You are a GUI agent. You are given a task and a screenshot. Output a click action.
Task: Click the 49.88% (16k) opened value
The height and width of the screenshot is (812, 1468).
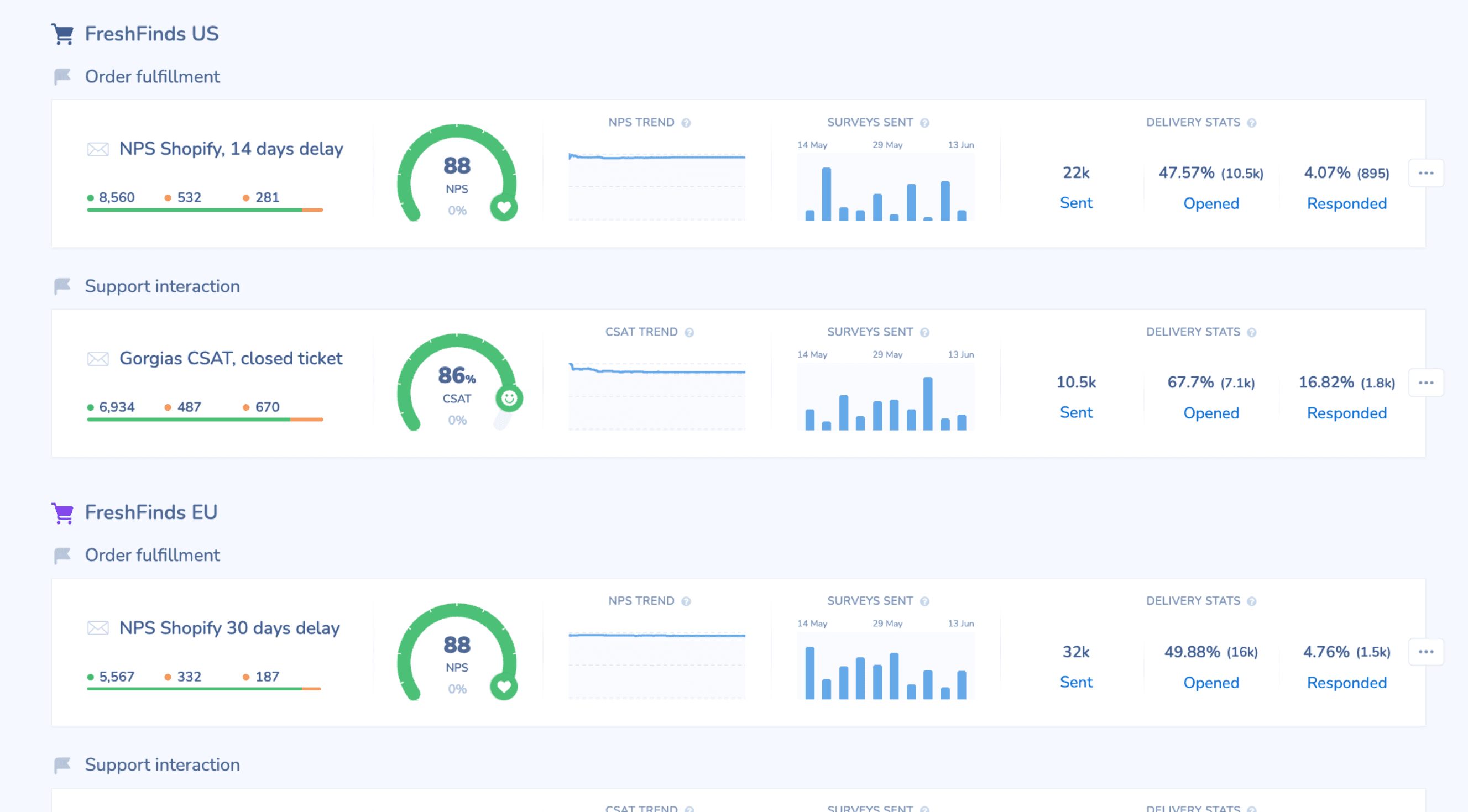pos(1211,652)
